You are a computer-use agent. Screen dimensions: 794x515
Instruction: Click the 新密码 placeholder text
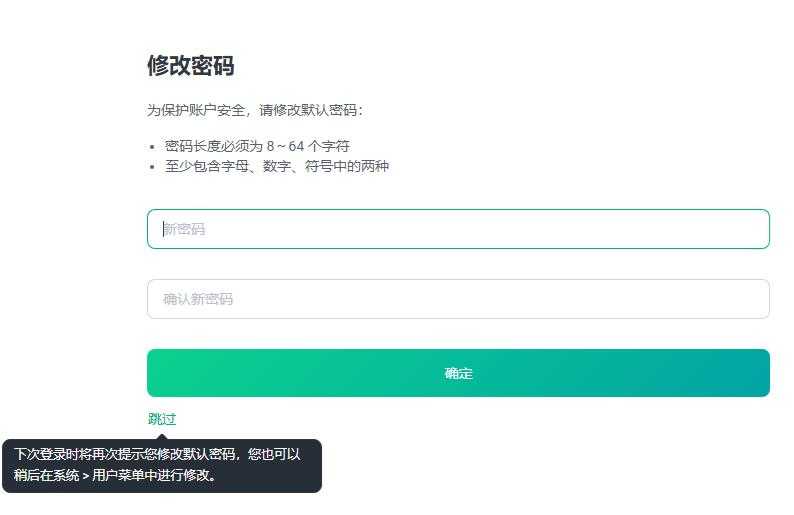(184, 229)
